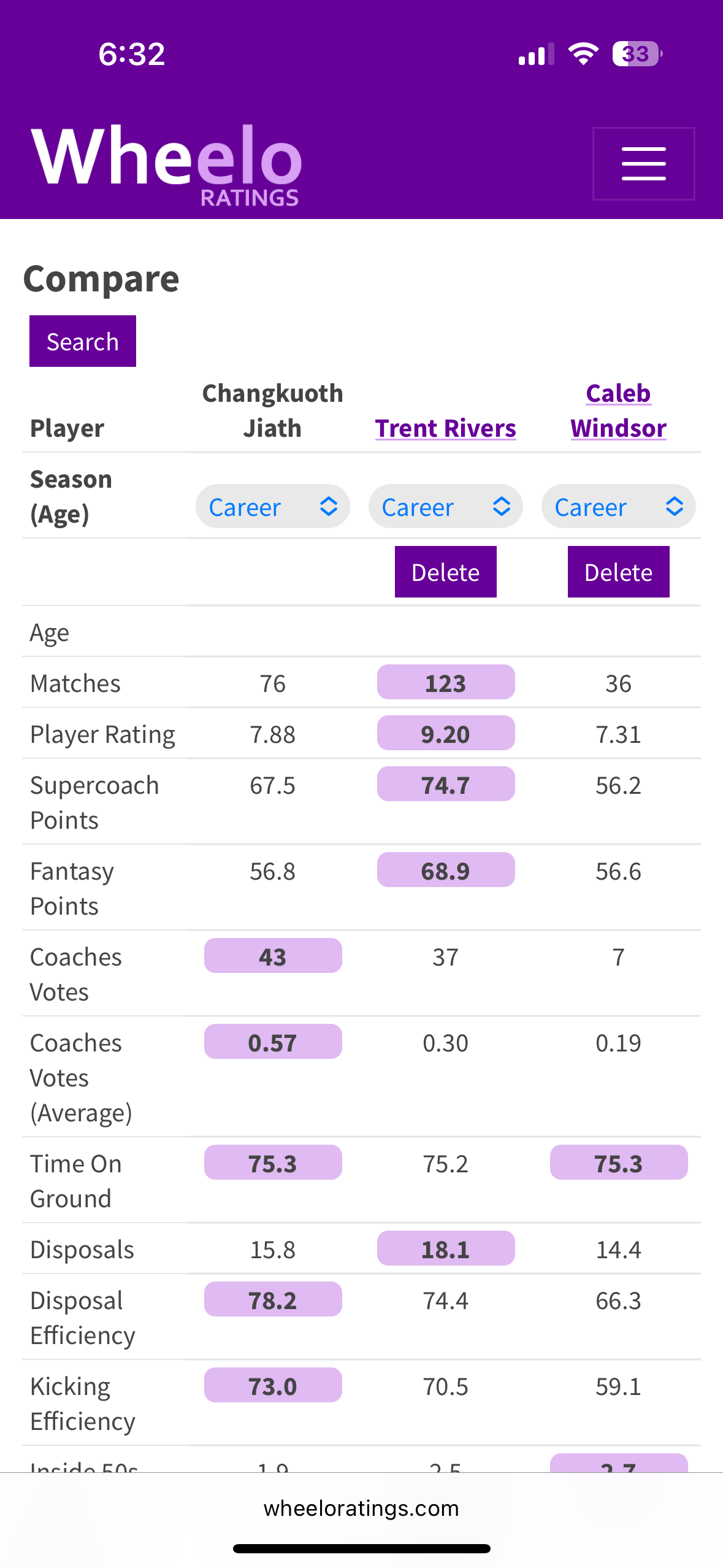
Task: Tap the 6:32 clock in status bar
Action: coord(132,54)
